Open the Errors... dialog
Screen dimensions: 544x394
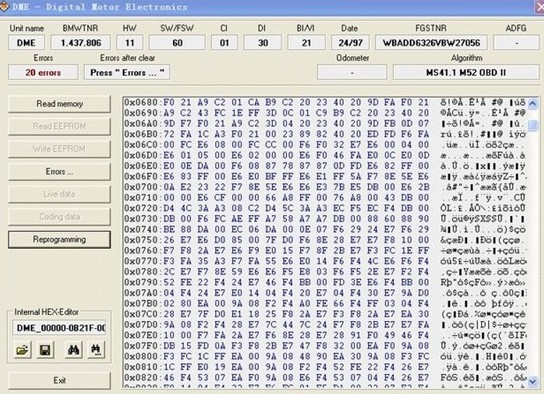pyautogui.click(x=59, y=172)
